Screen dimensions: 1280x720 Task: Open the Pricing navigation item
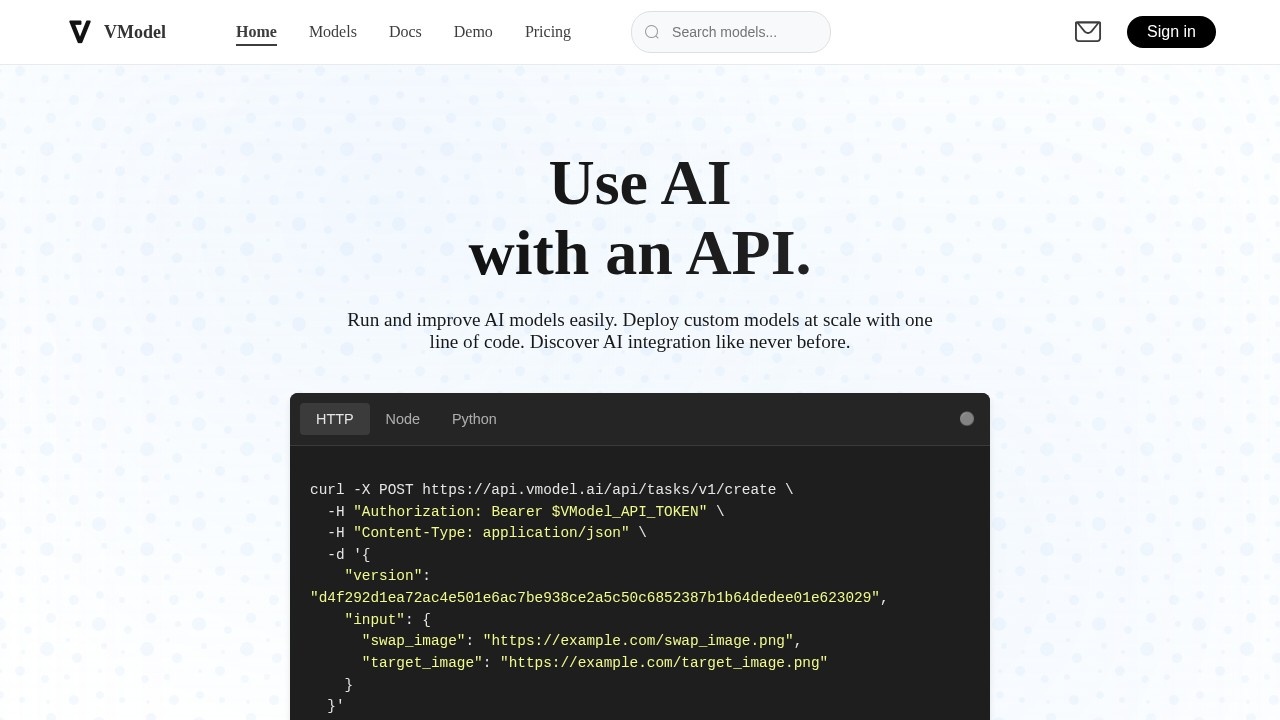coord(547,31)
